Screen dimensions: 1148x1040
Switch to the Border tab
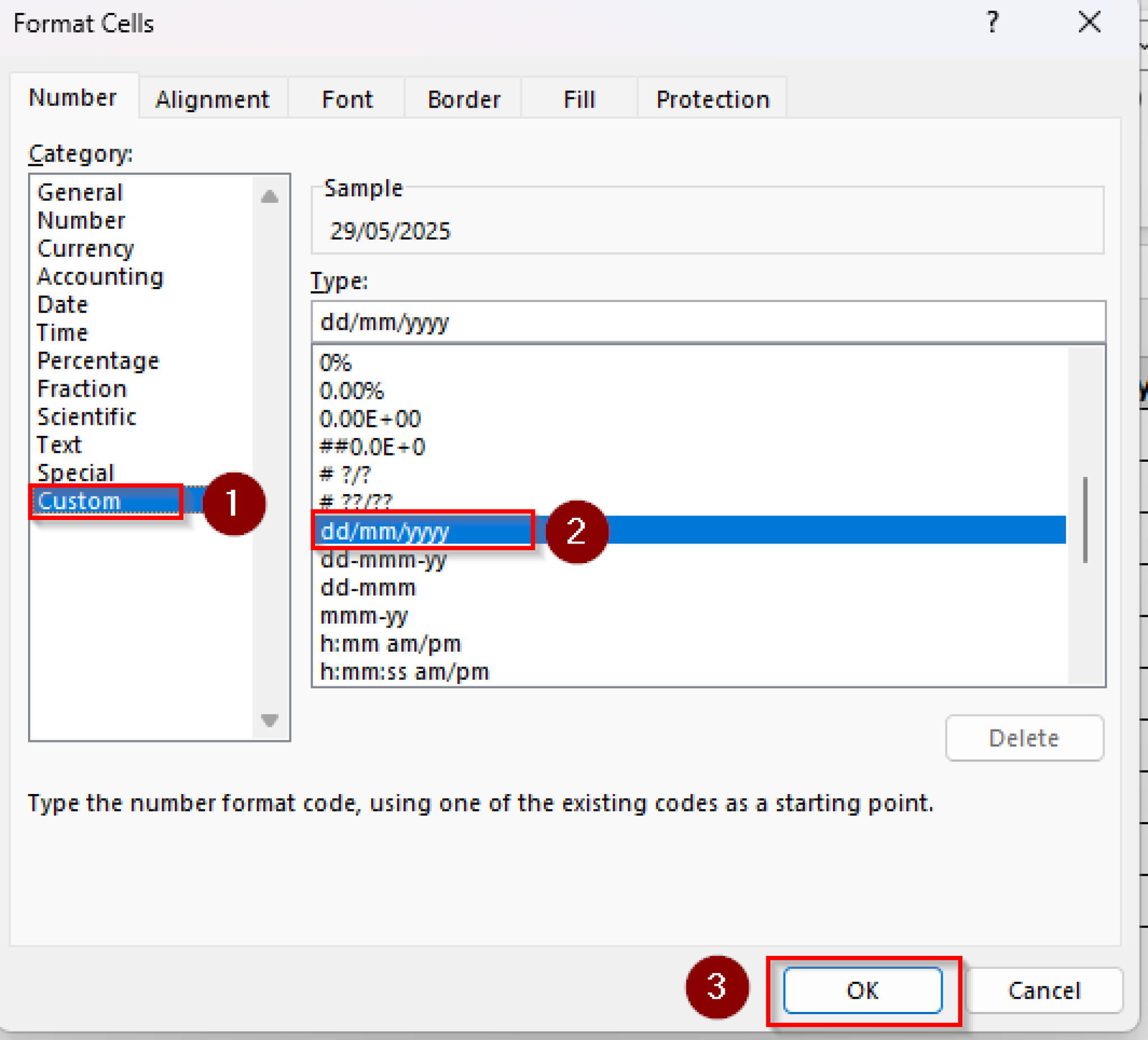pyautogui.click(x=463, y=99)
